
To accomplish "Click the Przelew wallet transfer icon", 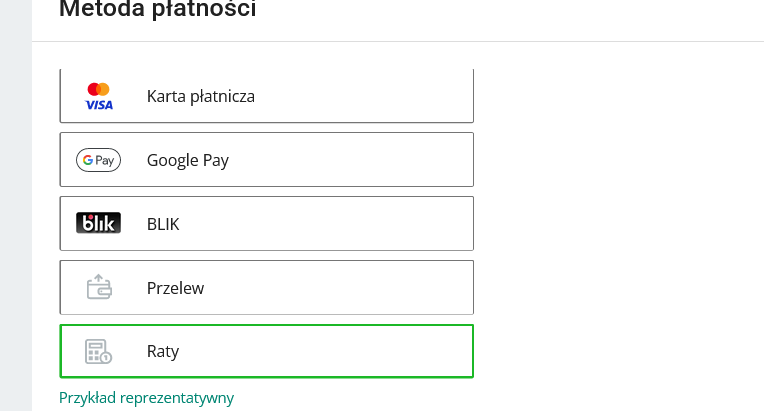I will click(x=98, y=288).
